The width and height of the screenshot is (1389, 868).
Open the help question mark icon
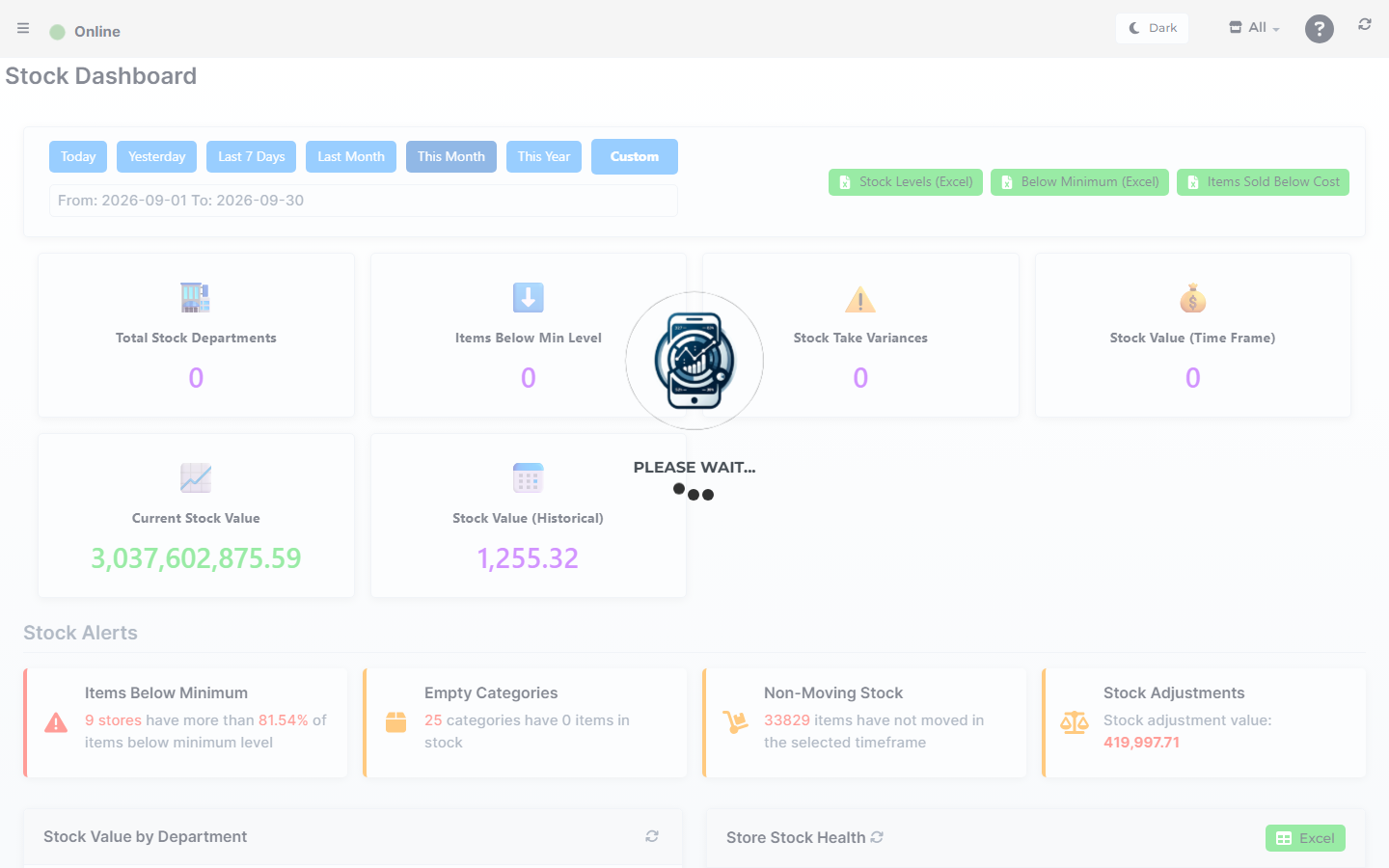[x=1320, y=29]
